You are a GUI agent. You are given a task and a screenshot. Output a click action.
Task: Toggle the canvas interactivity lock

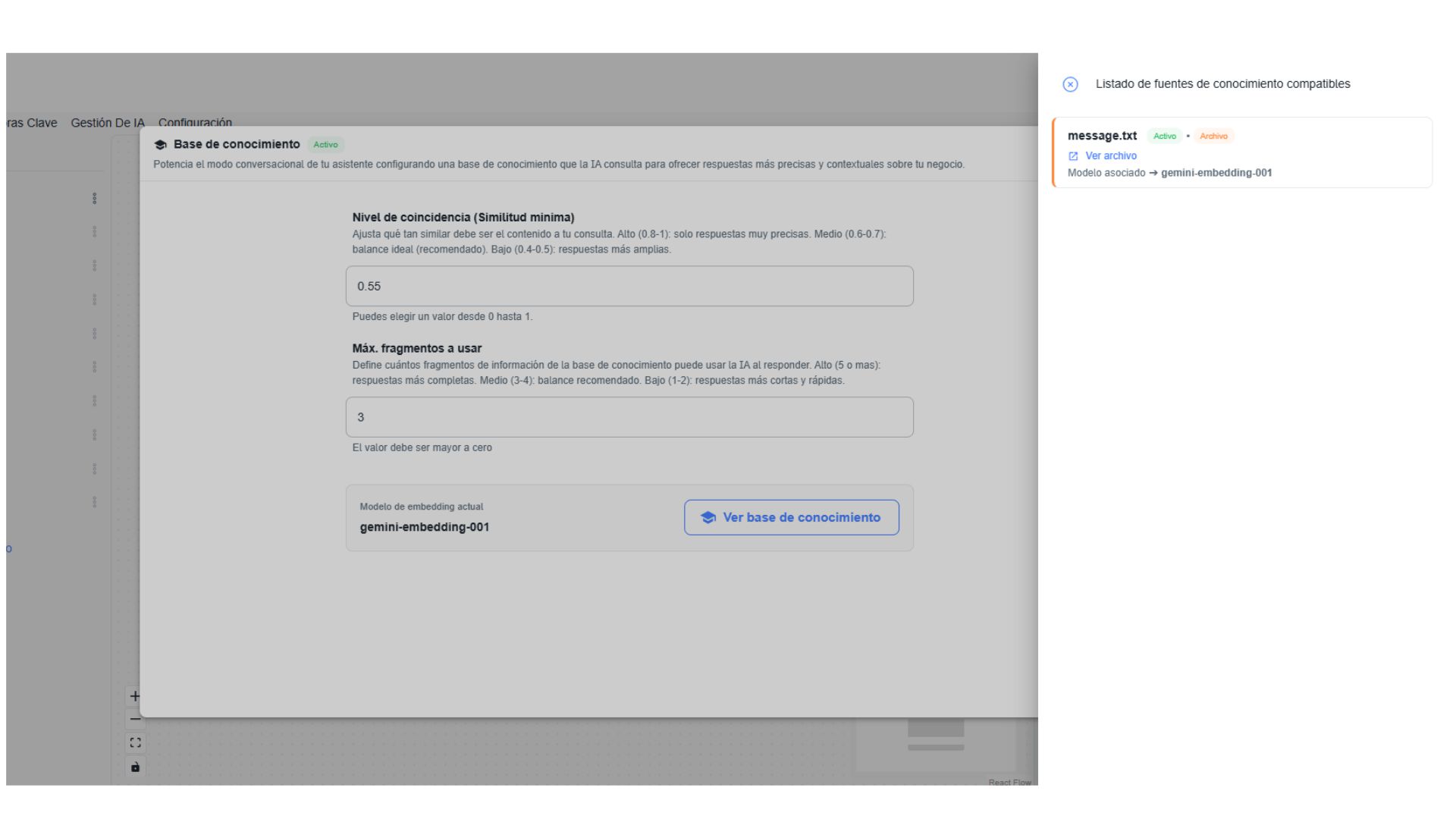(135, 767)
